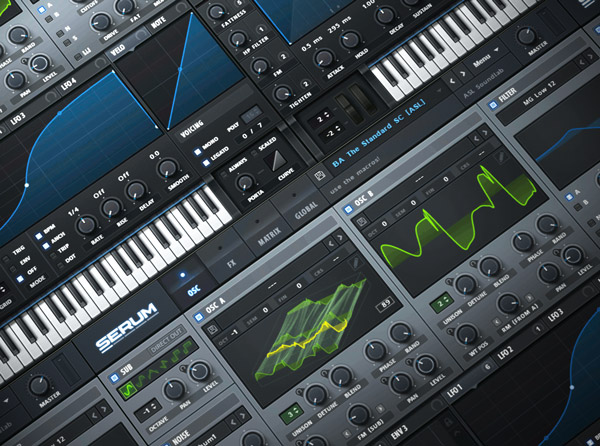Open preset browser dropdown arrow
600x446 pixels.
click(439, 91)
